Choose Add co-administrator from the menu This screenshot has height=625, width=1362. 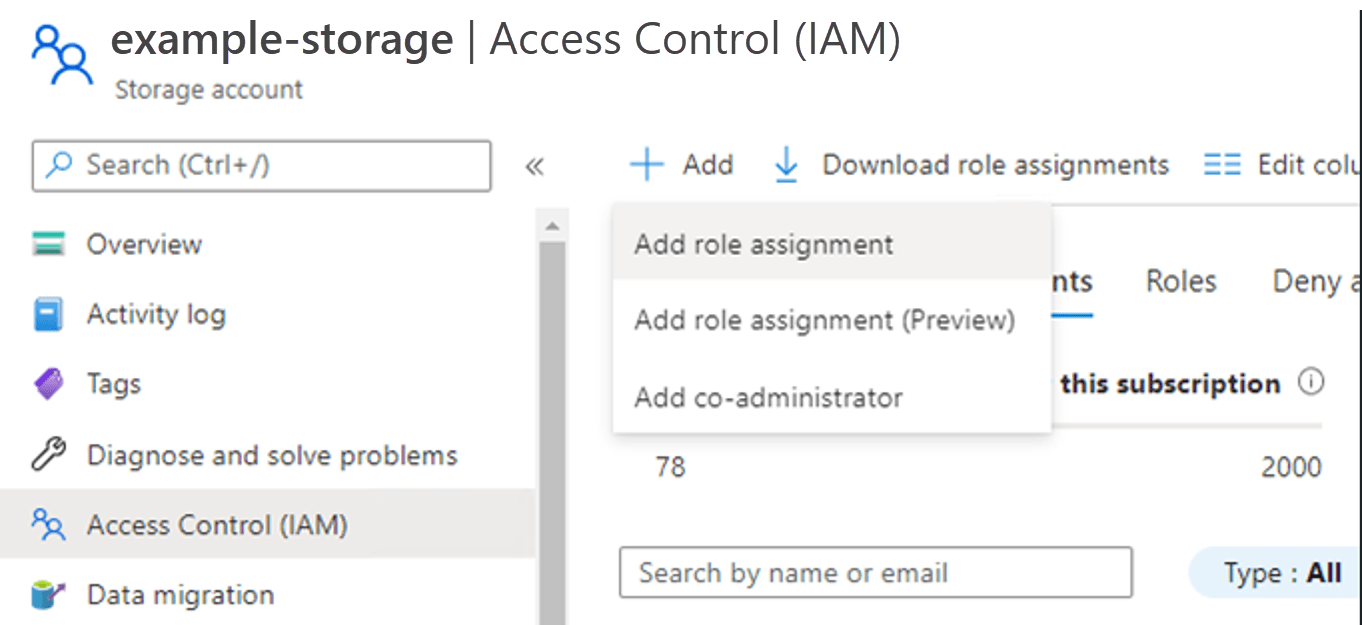click(x=768, y=397)
